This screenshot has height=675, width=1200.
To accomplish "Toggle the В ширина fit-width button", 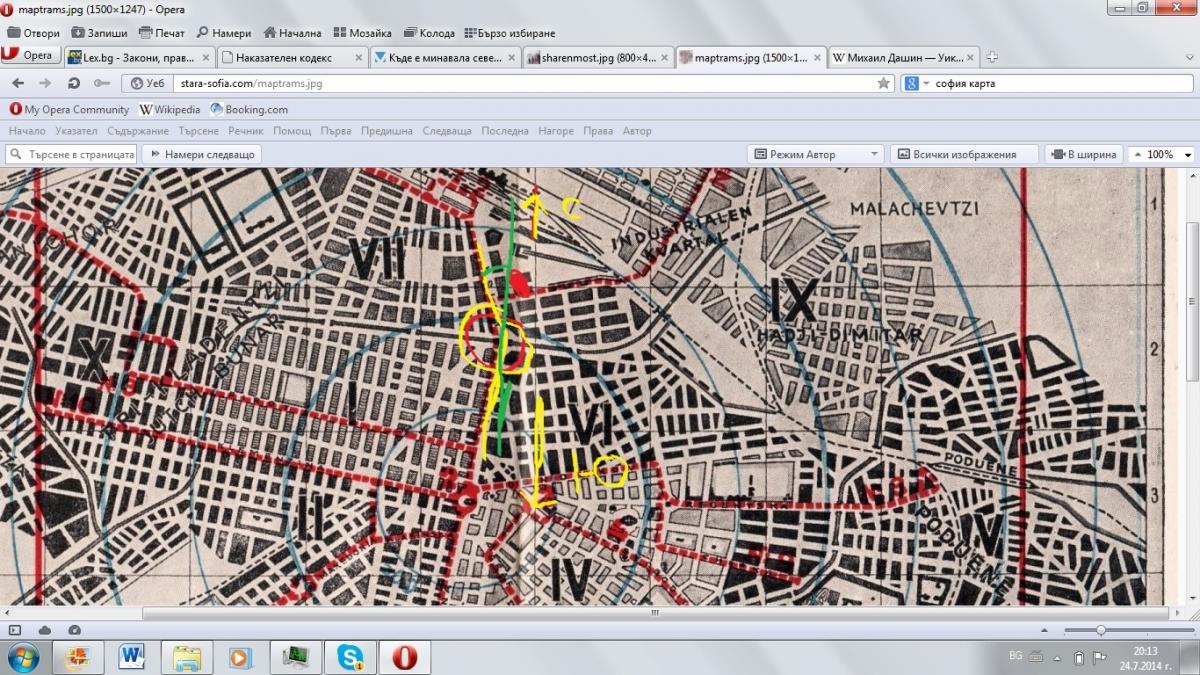I will (1083, 154).
